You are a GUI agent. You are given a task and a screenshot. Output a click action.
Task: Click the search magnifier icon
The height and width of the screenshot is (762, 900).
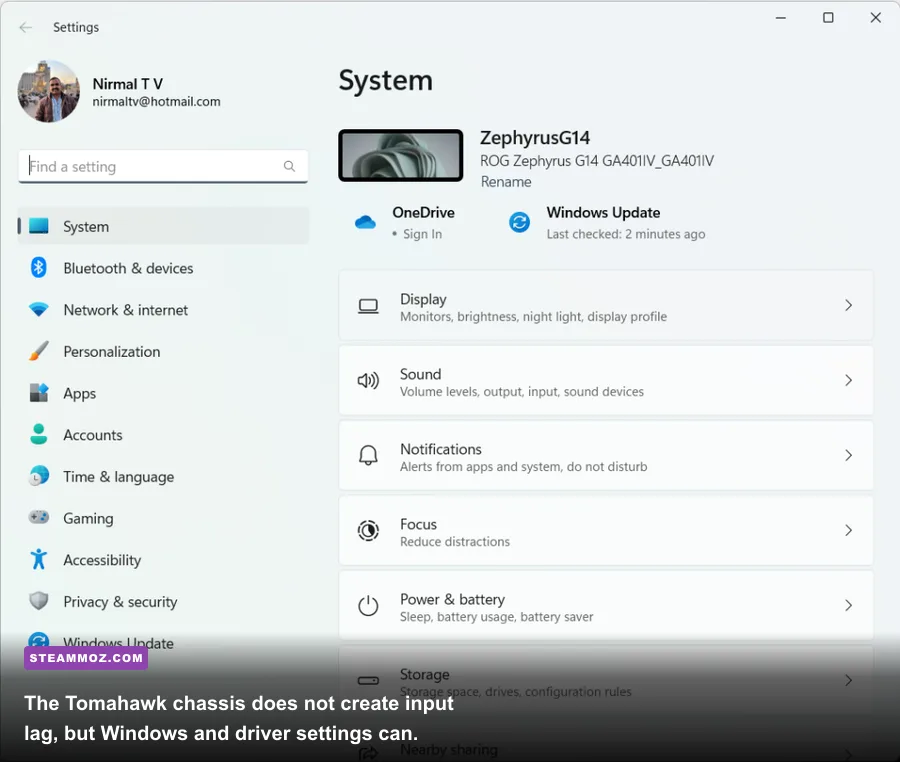pyautogui.click(x=289, y=166)
